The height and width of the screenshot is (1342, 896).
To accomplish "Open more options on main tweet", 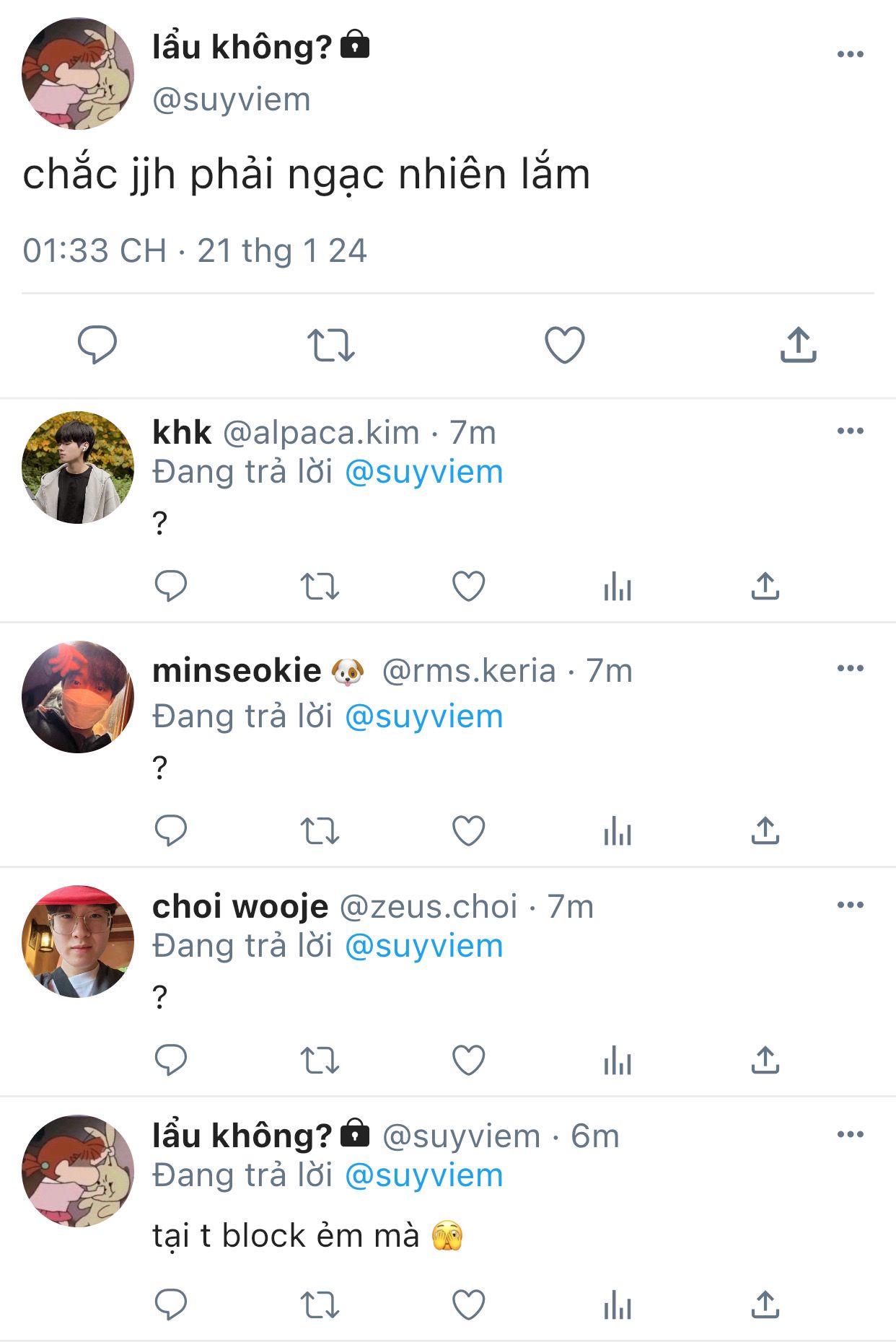I will coord(851,54).
